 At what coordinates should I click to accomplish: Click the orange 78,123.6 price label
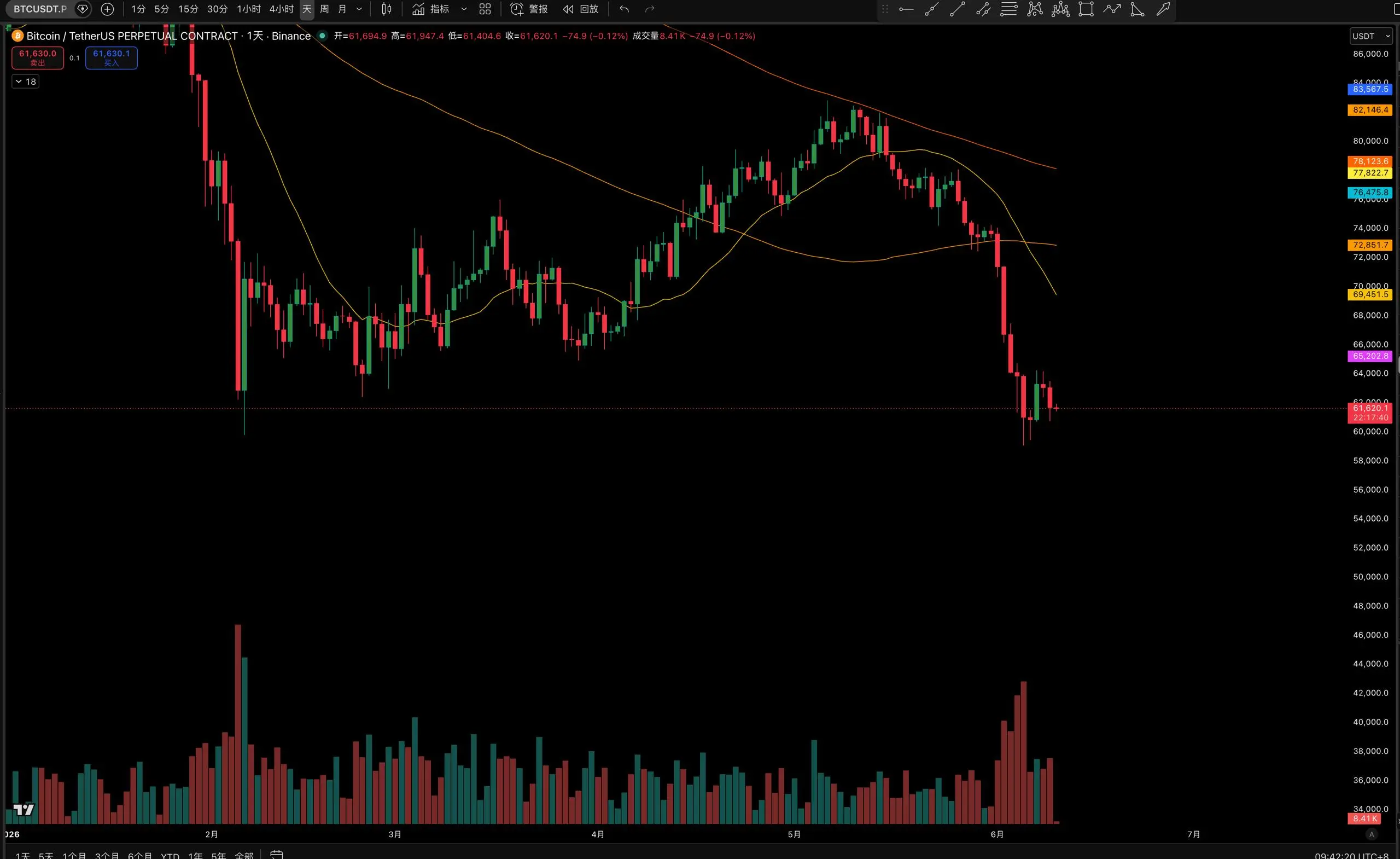1370,161
